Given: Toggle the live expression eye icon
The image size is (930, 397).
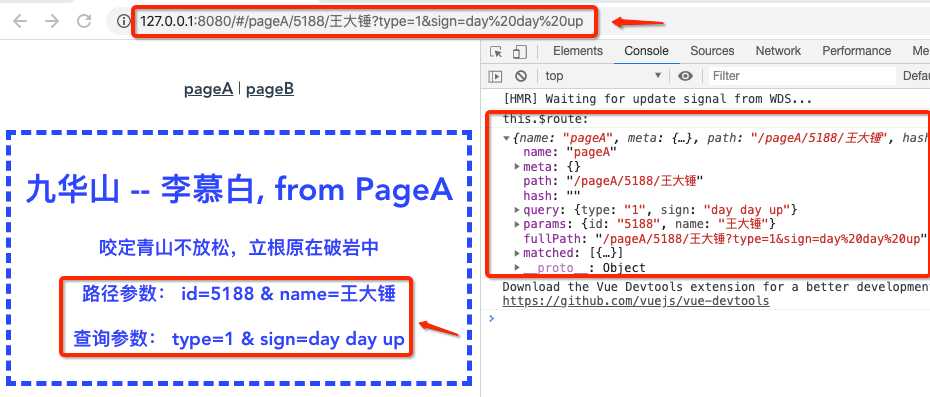Looking at the screenshot, I should [x=686, y=76].
